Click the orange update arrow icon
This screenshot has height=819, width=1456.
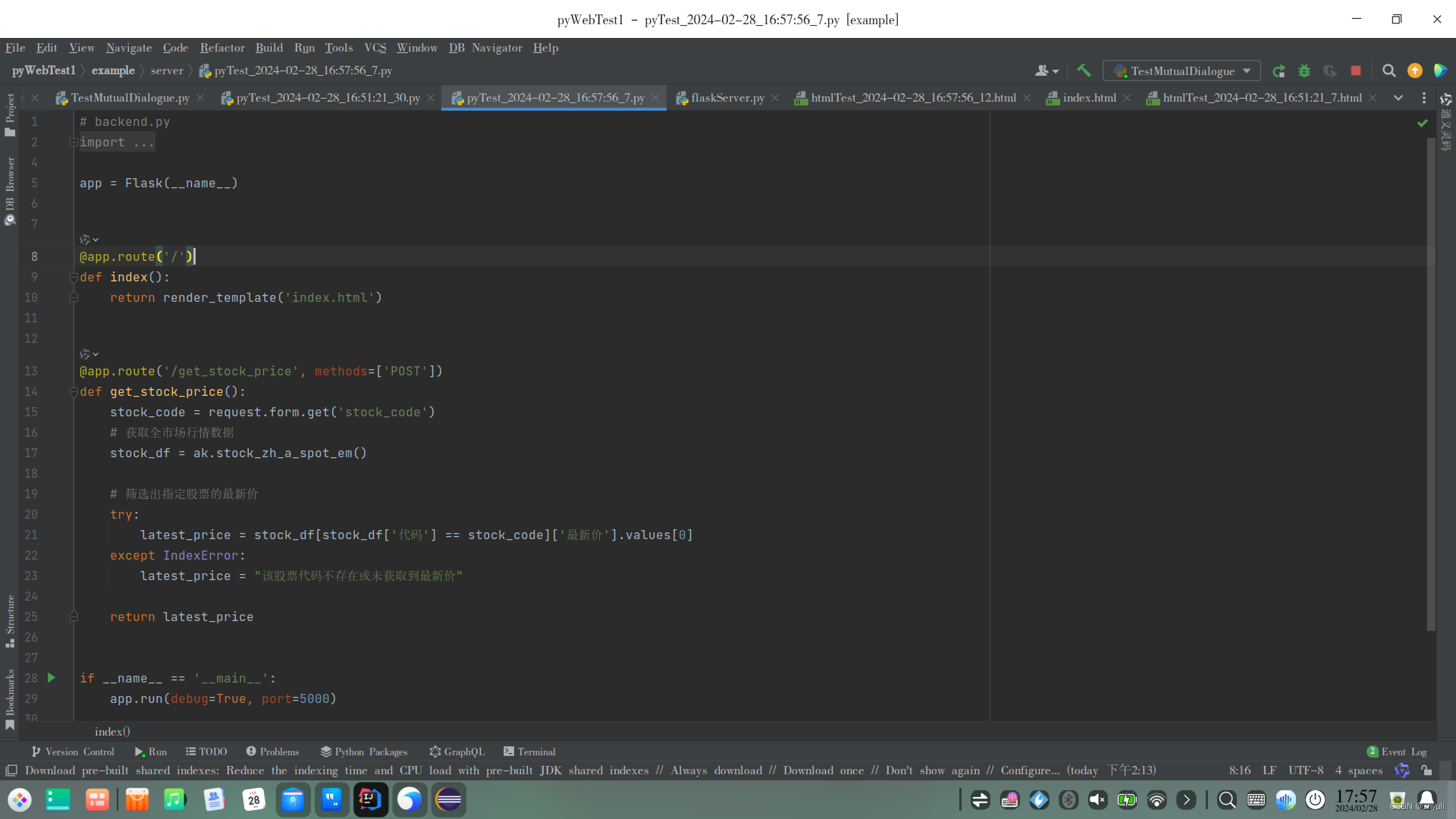click(1414, 71)
